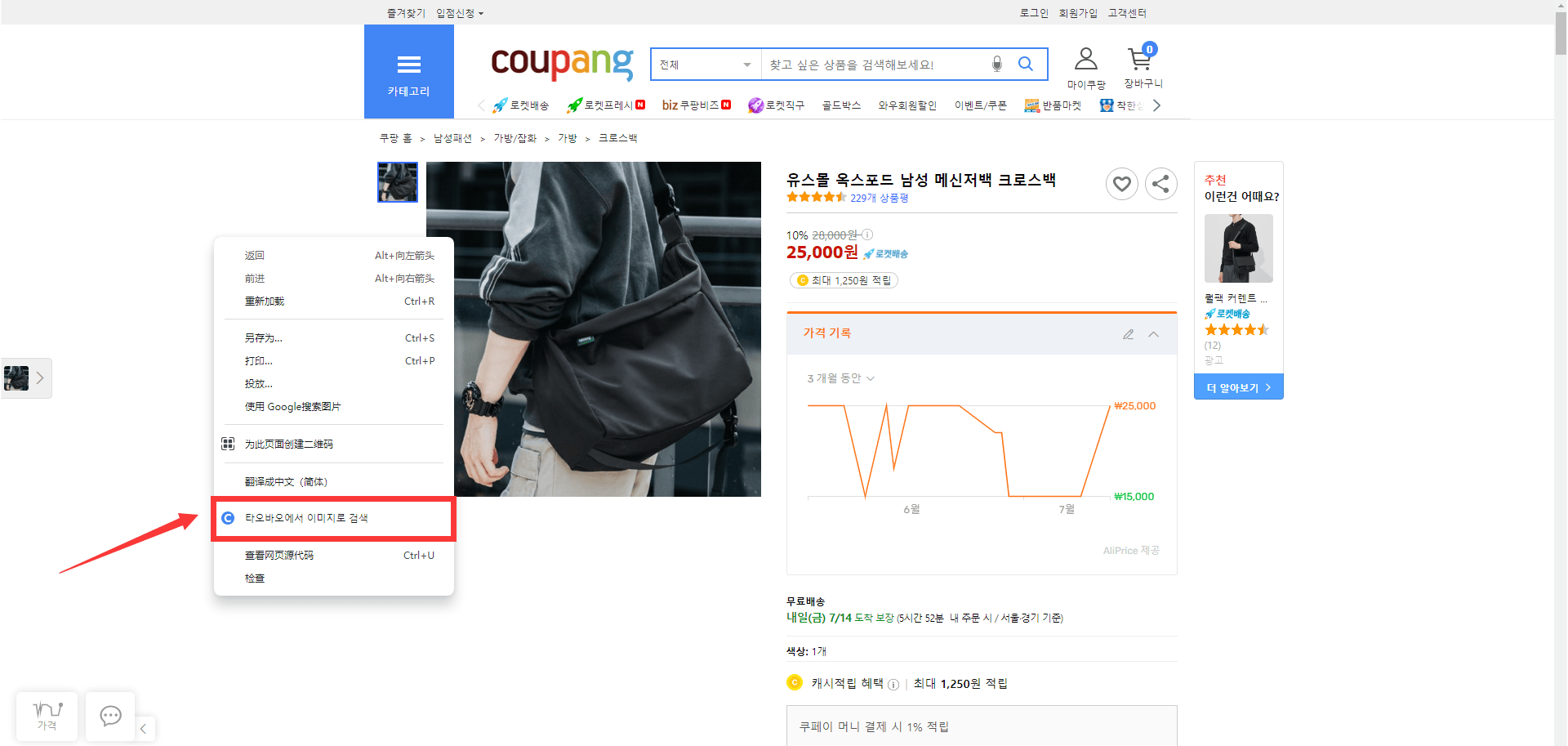Click the search magnifier icon
1568x746 pixels.
click(x=1026, y=64)
